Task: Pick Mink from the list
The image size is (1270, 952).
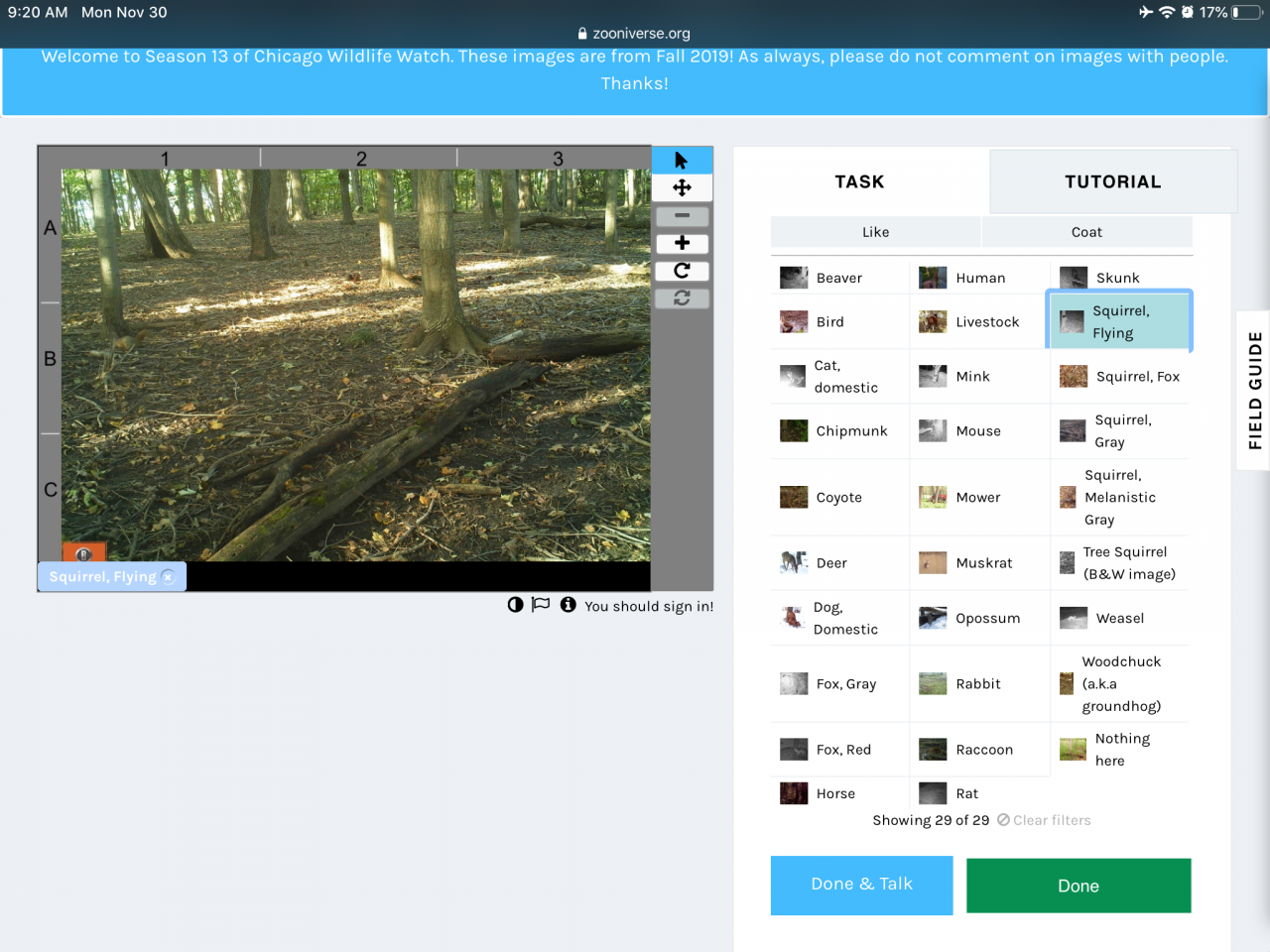Action: point(979,377)
